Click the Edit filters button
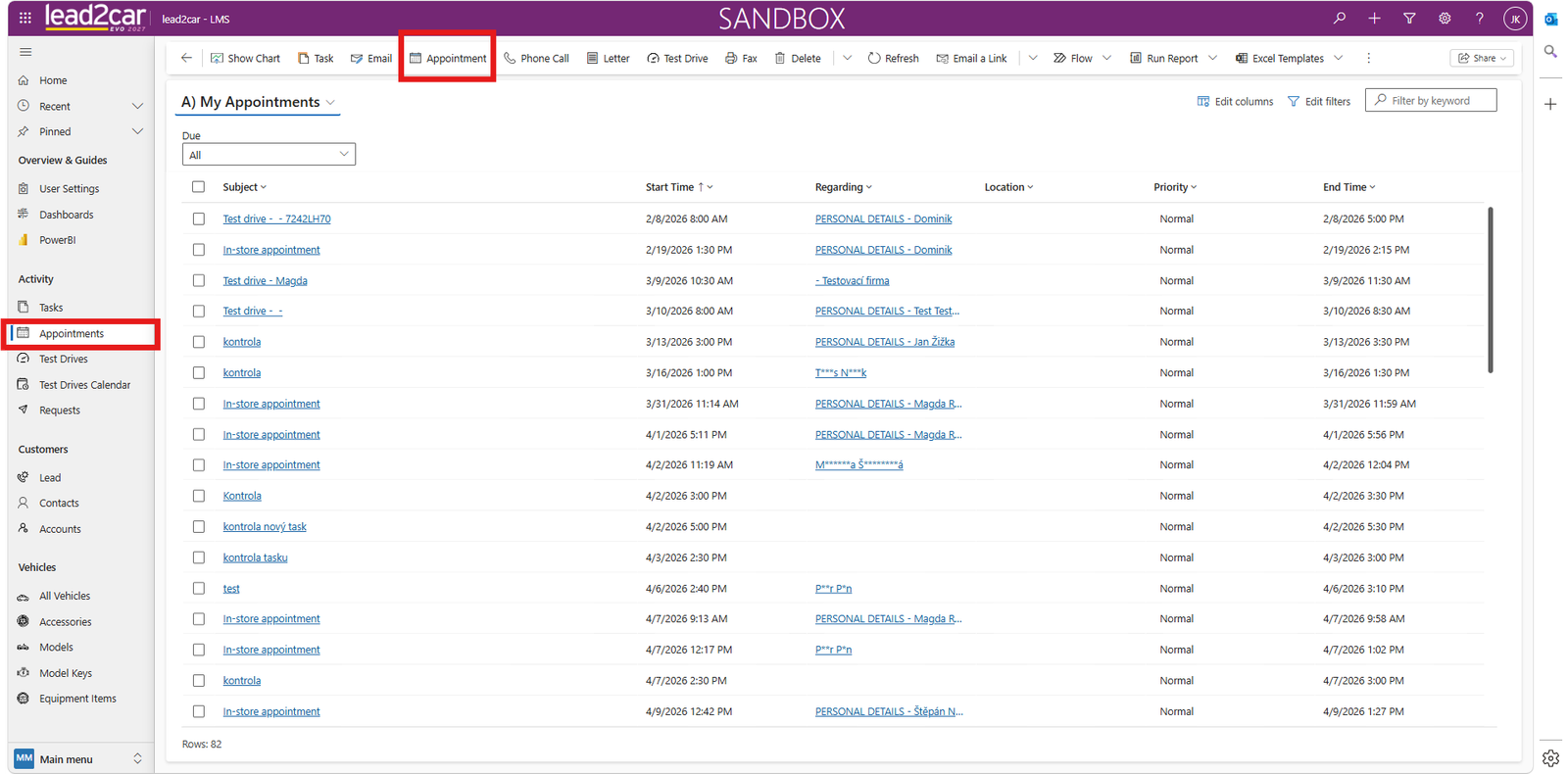Viewport: 1568px width, 774px height. point(1318,101)
